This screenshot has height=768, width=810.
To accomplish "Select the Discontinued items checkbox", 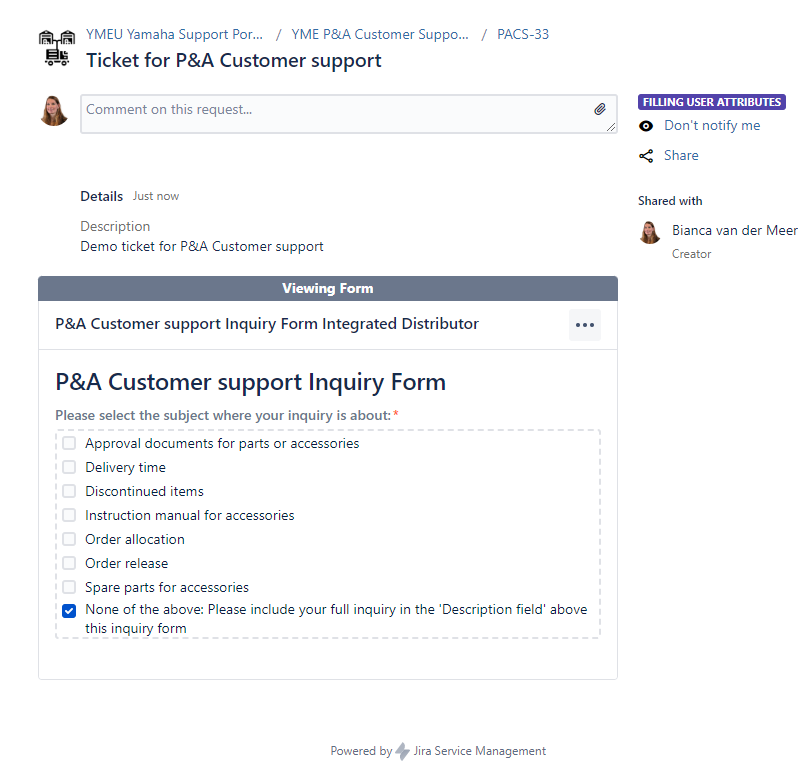I will tap(69, 491).
